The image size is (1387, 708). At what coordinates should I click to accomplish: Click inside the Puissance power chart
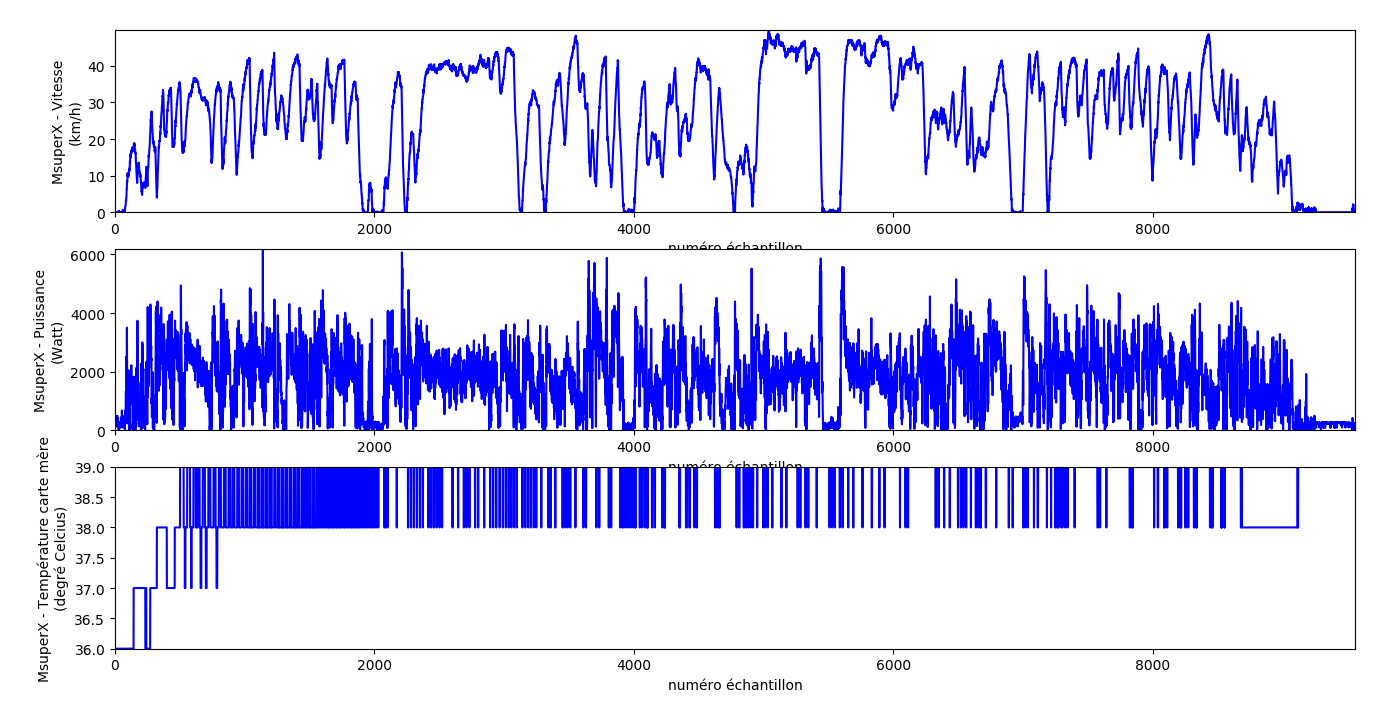735,340
